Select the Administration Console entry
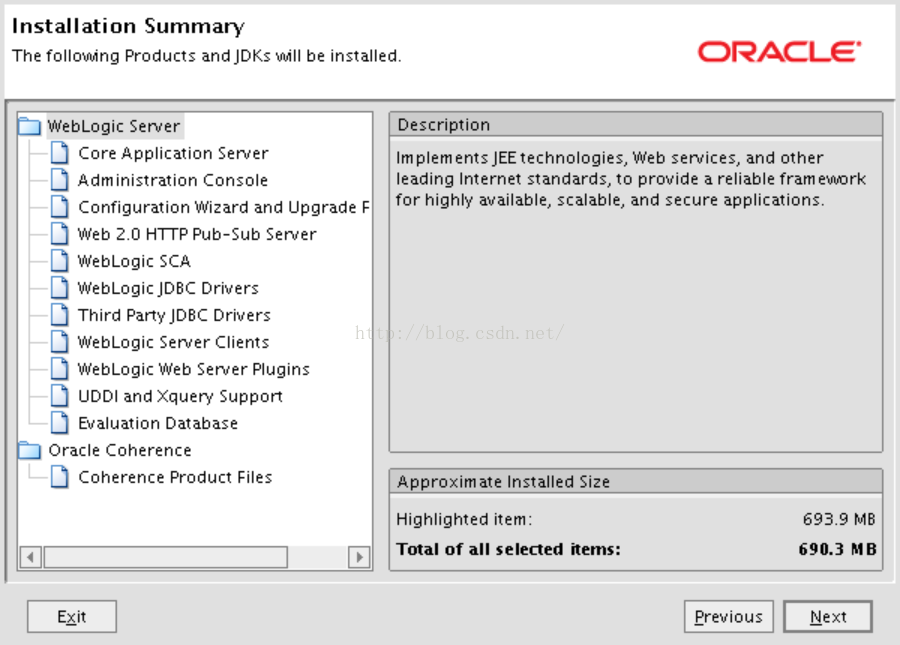The image size is (900, 645). [173, 180]
